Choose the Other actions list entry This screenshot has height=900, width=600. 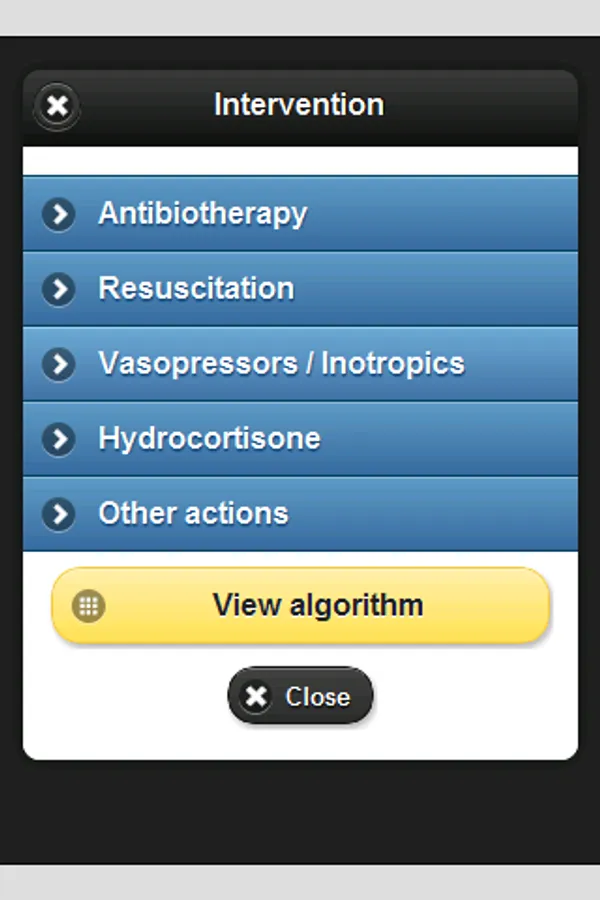[x=300, y=514]
